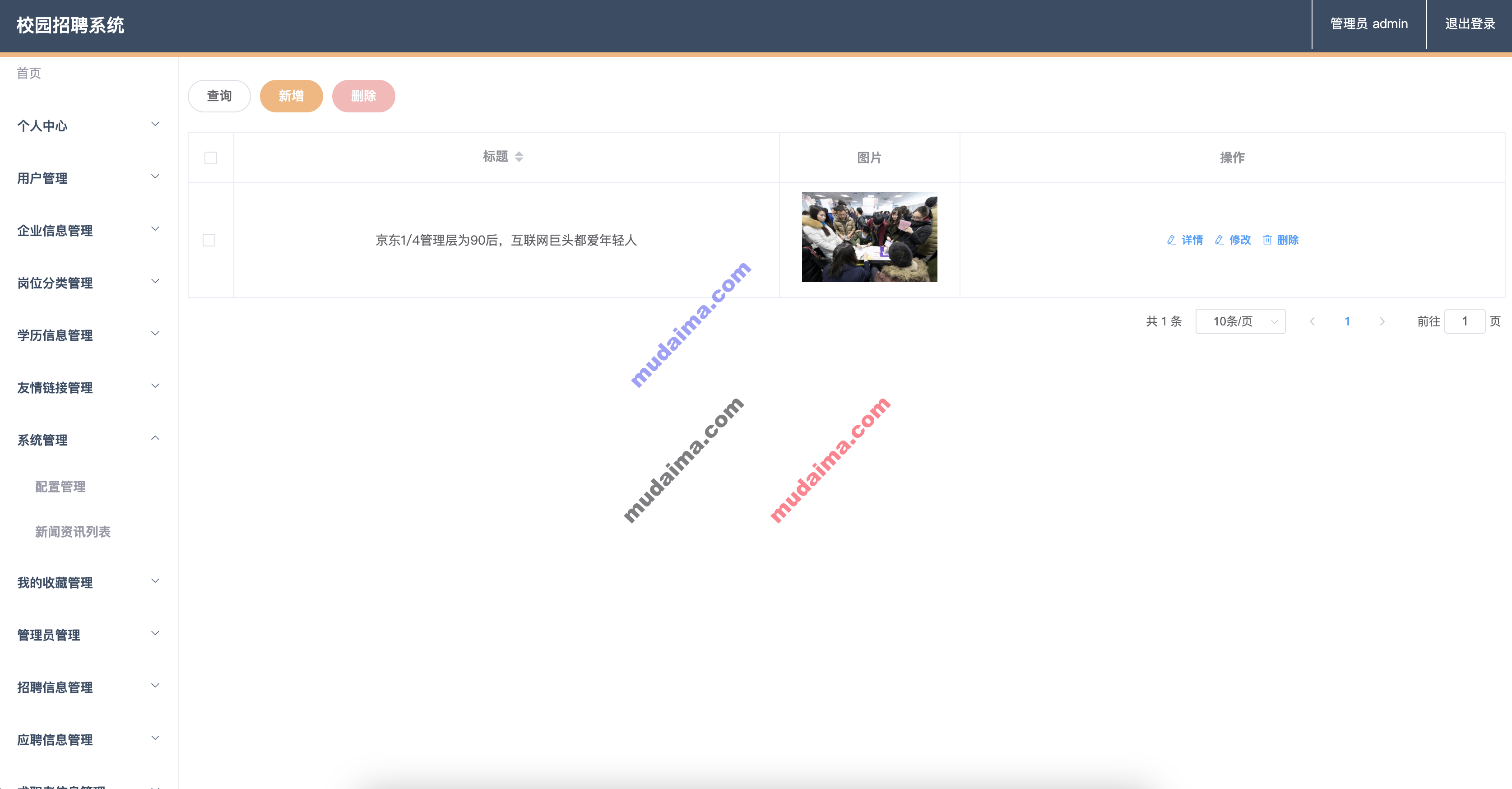Click the 系统管理 sidebar menu label
1512x789 pixels.
point(42,440)
